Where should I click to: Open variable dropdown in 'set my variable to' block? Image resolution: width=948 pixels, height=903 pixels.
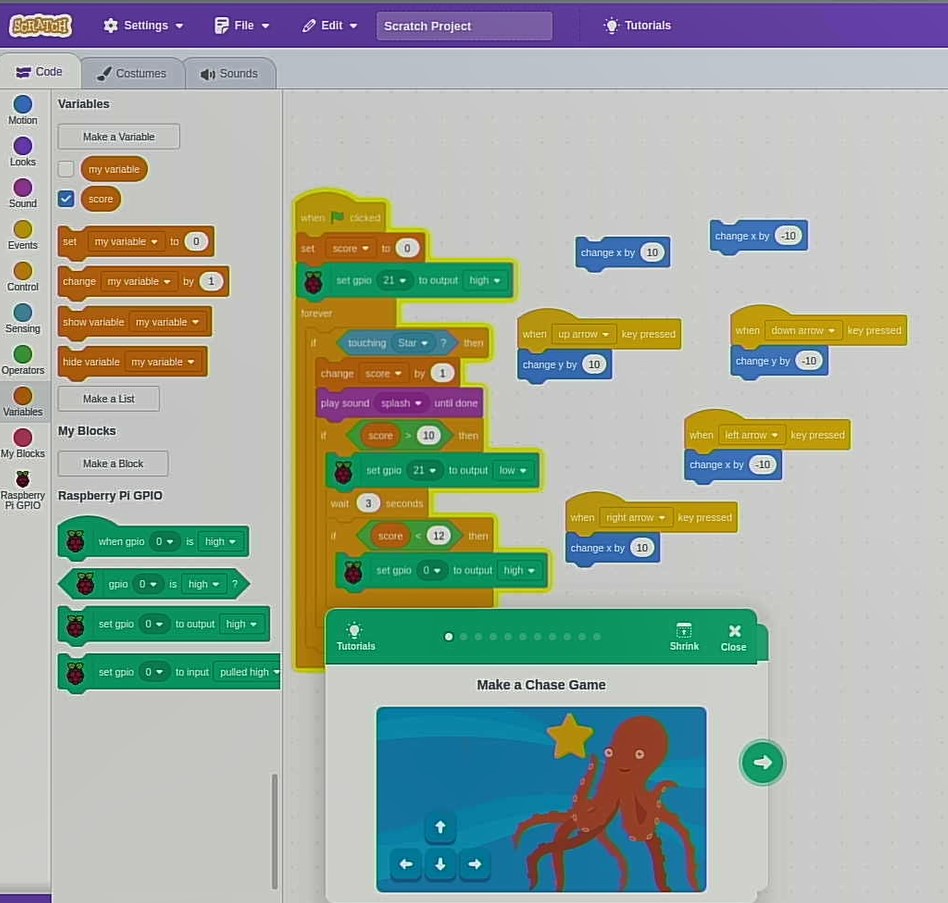point(126,241)
